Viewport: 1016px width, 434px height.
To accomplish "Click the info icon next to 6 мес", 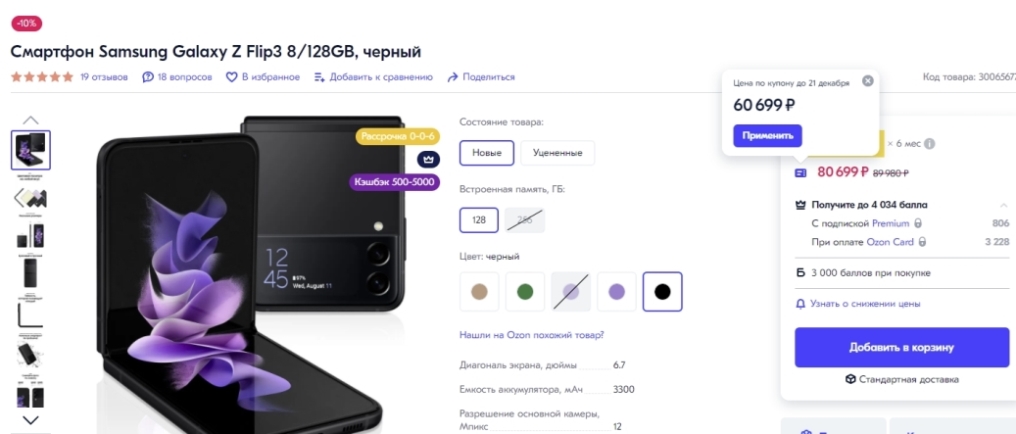I will [929, 144].
